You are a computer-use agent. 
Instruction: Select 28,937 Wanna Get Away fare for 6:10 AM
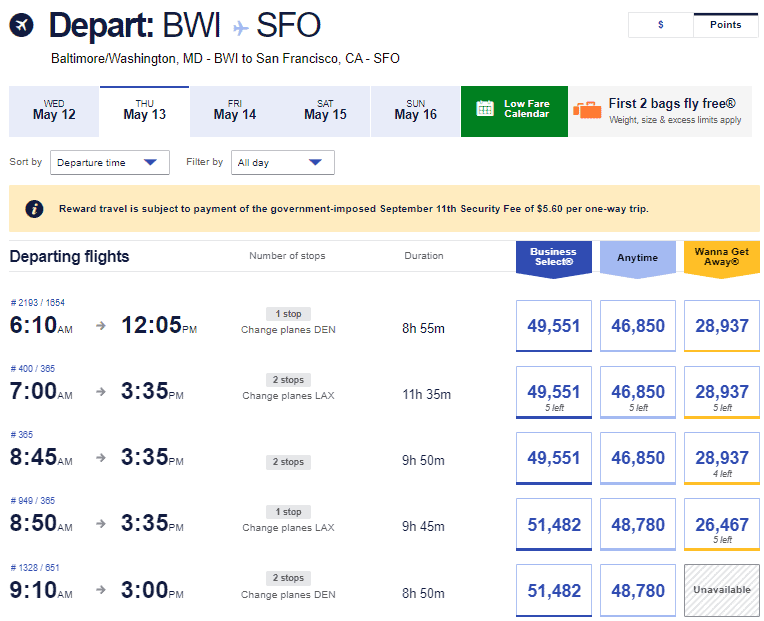click(x=721, y=325)
